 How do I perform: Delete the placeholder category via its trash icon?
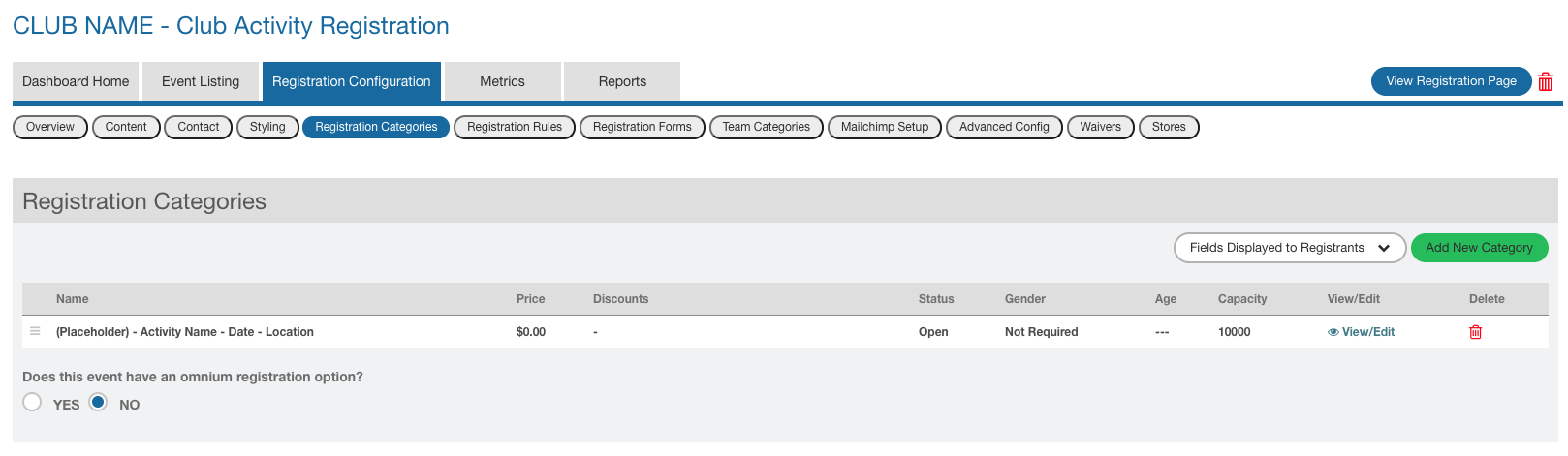(1475, 332)
